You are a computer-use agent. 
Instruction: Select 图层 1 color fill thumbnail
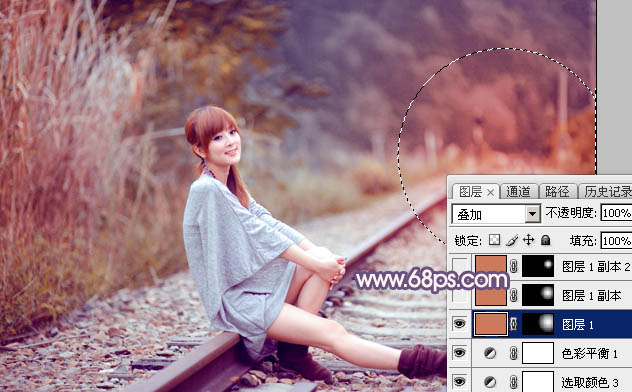tap(491, 324)
